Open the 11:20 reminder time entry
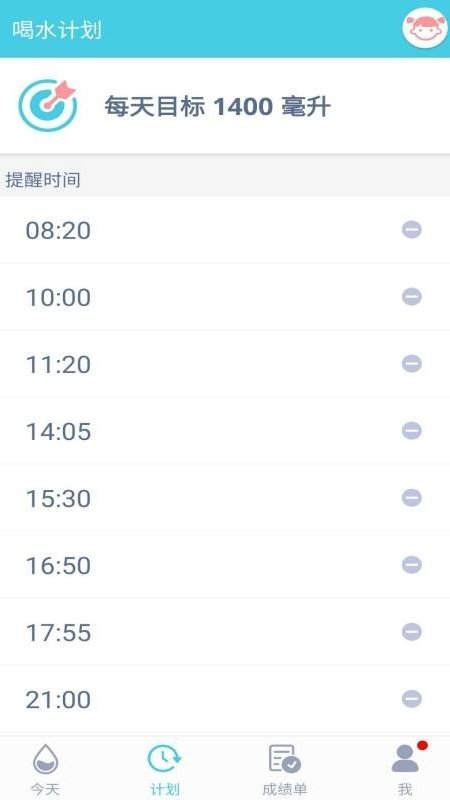450x800 pixels. click(x=225, y=364)
